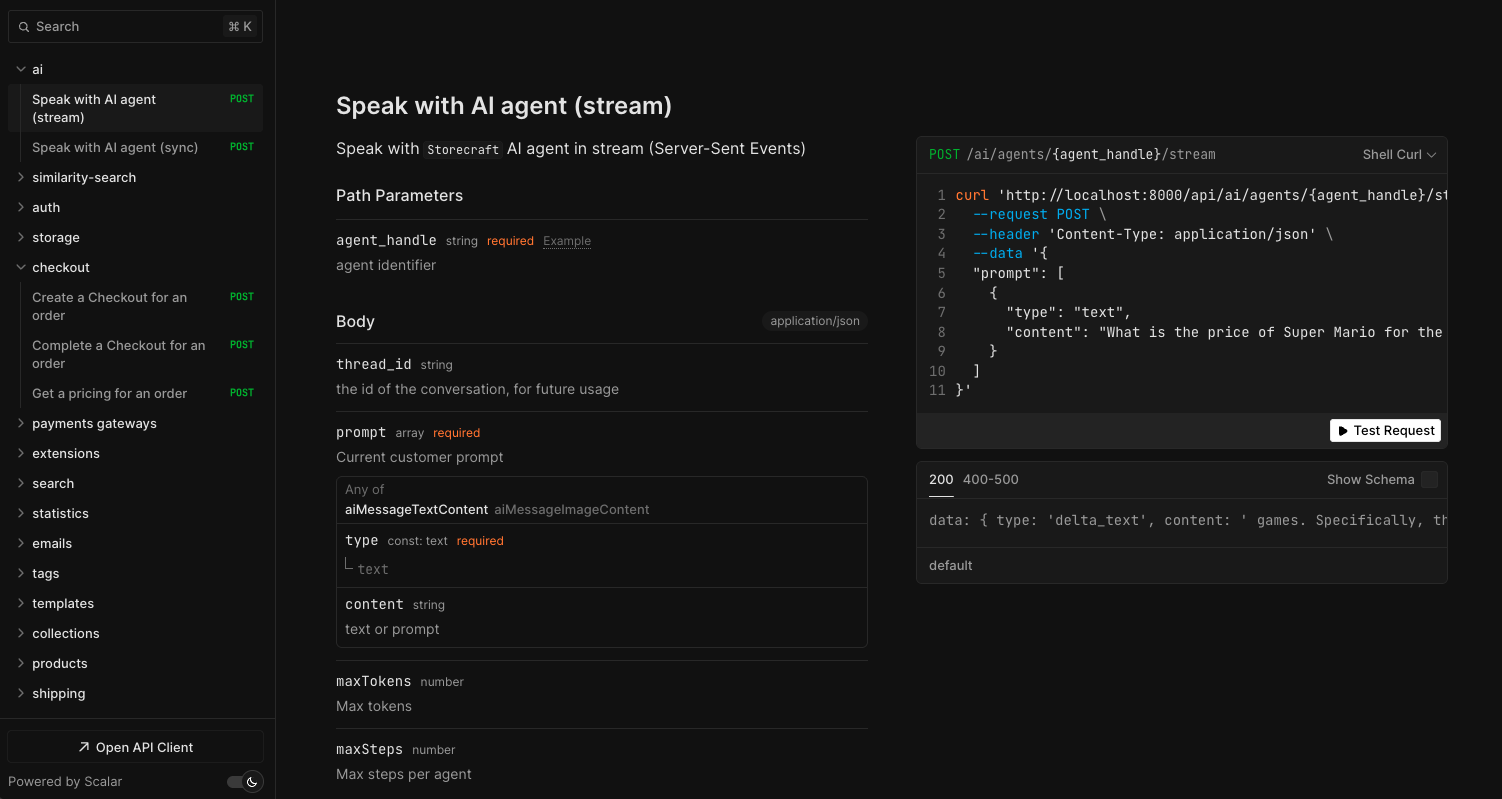This screenshot has height=799, width=1502.
Task: Select the aiMessageImageContent schema tab
Action: point(571,510)
